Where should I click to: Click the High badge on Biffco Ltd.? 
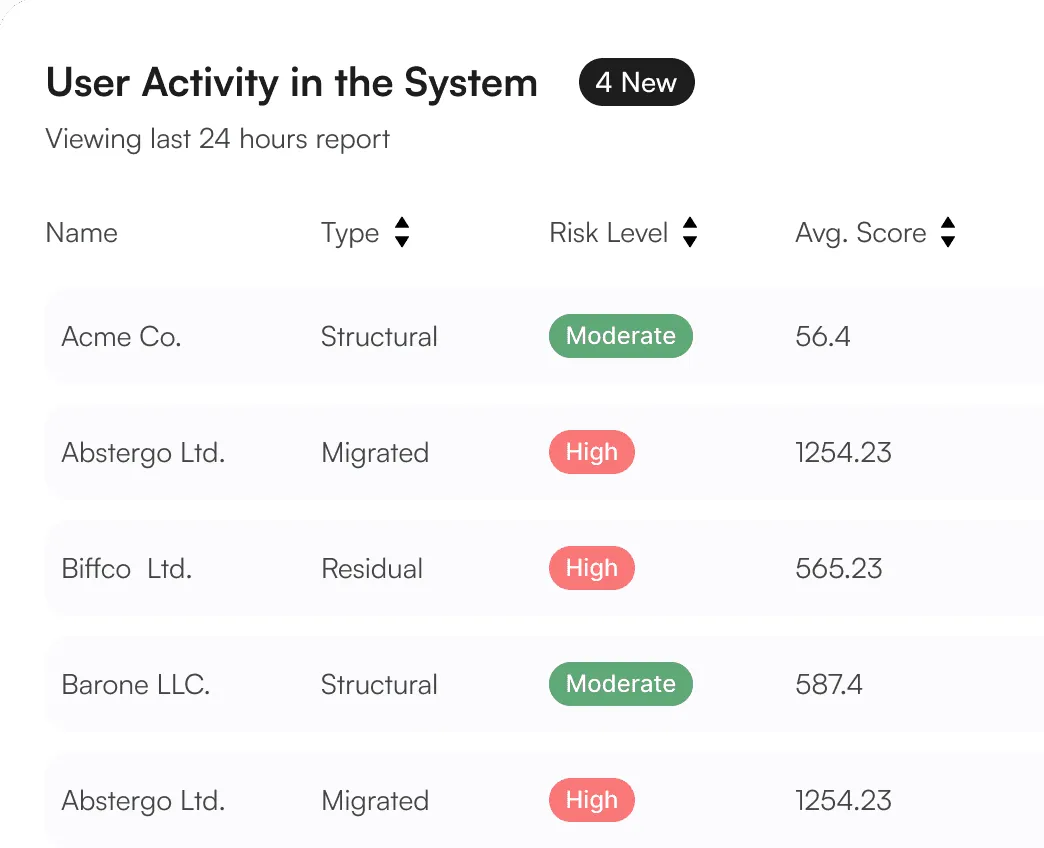click(x=591, y=568)
